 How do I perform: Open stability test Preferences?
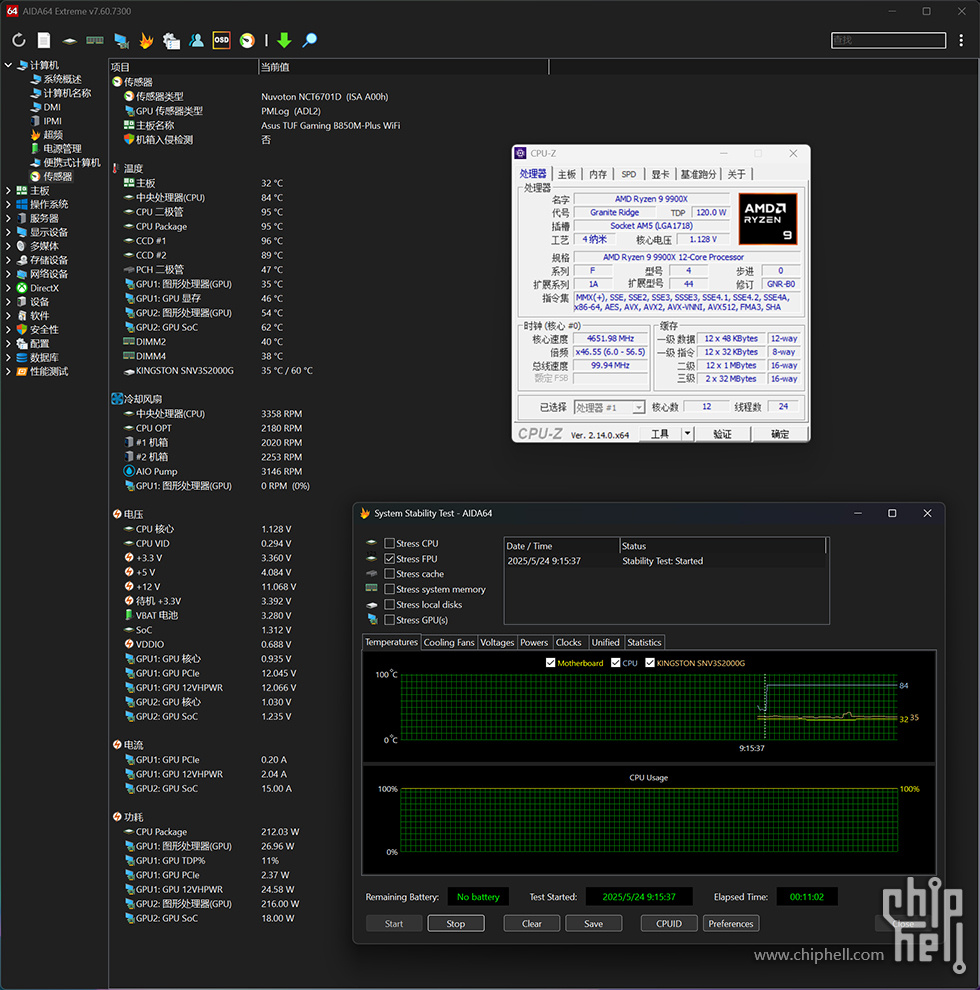(731, 923)
